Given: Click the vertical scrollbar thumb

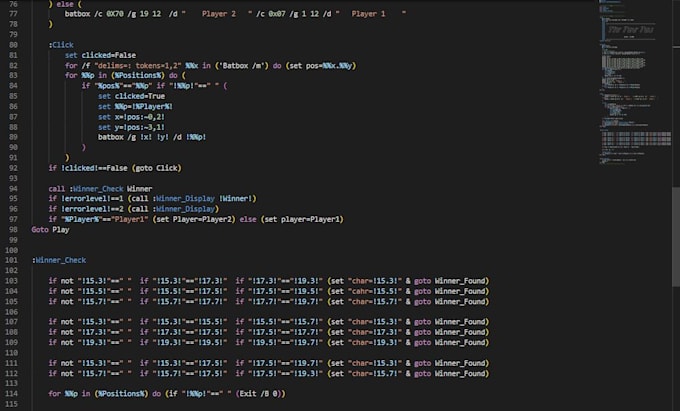Looking at the screenshot, I should click(676, 236).
